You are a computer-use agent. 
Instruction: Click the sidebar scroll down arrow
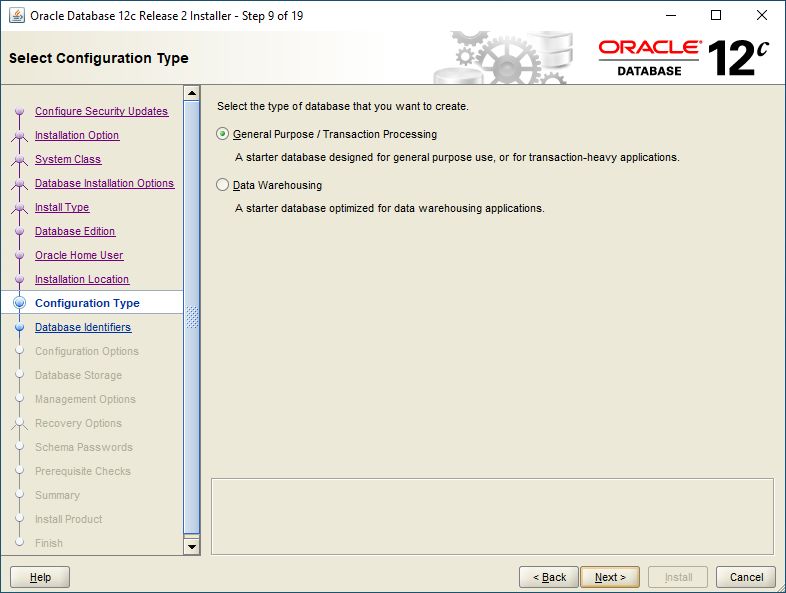[191, 546]
